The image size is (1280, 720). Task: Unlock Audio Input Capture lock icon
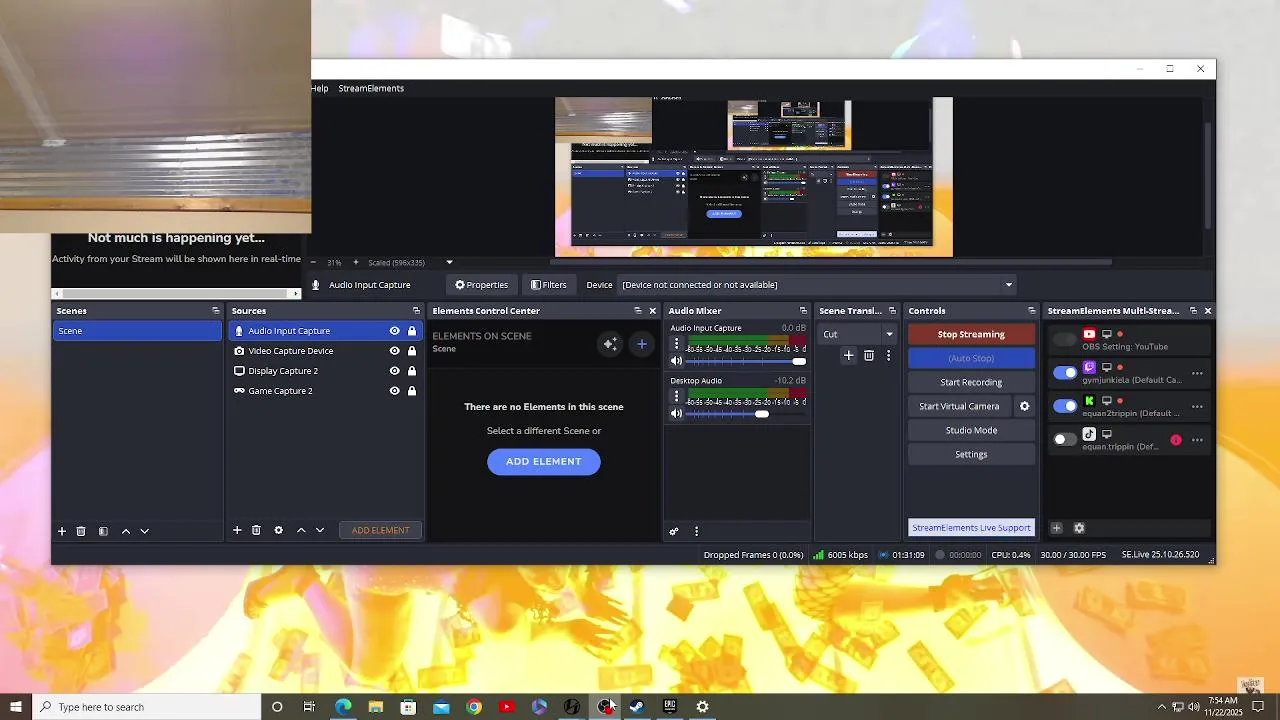(x=411, y=331)
